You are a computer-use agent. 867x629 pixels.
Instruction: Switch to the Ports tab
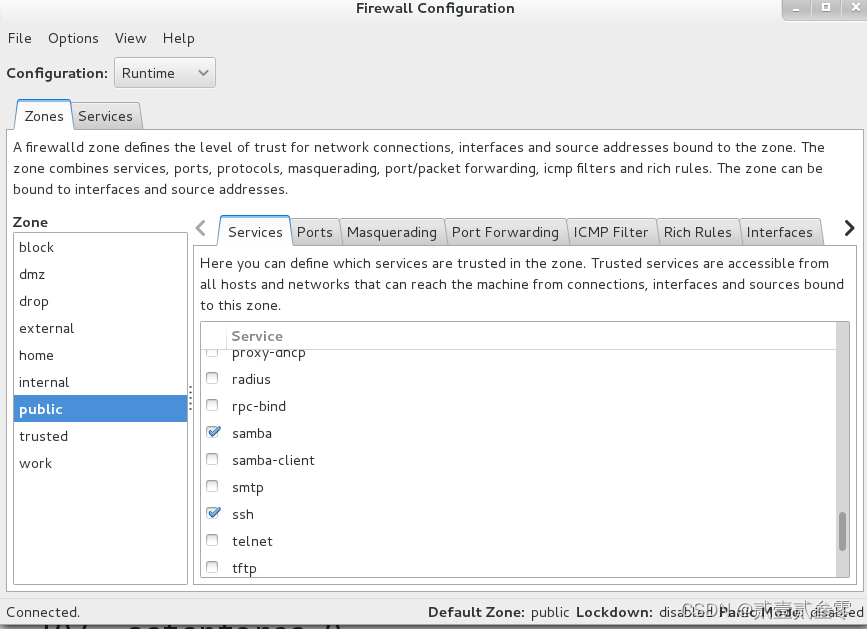[x=315, y=231]
